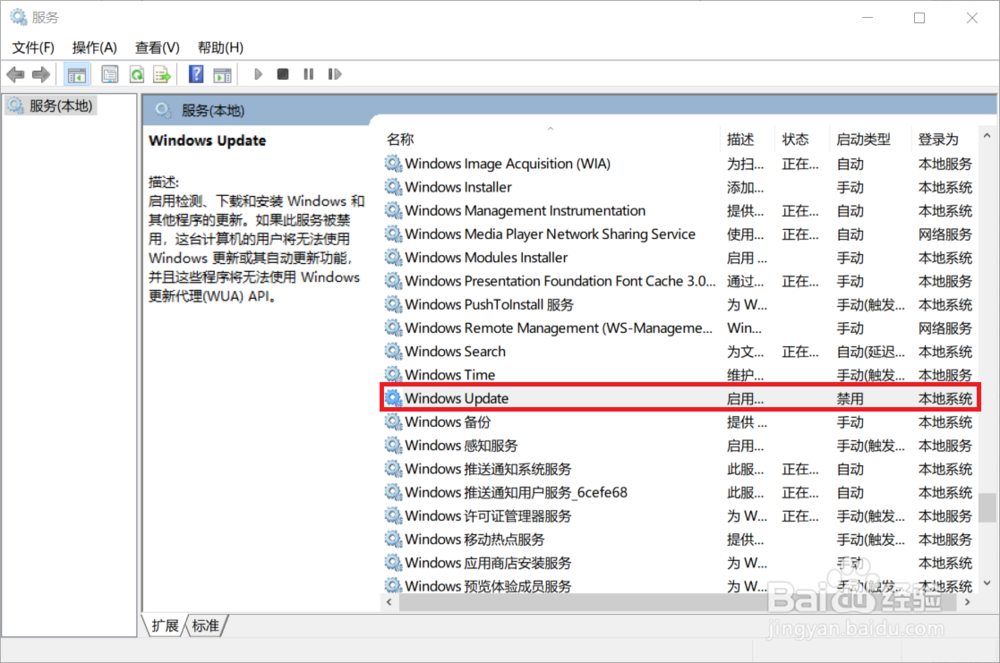Select the Windows 预览体验成员服务 row

[680, 585]
